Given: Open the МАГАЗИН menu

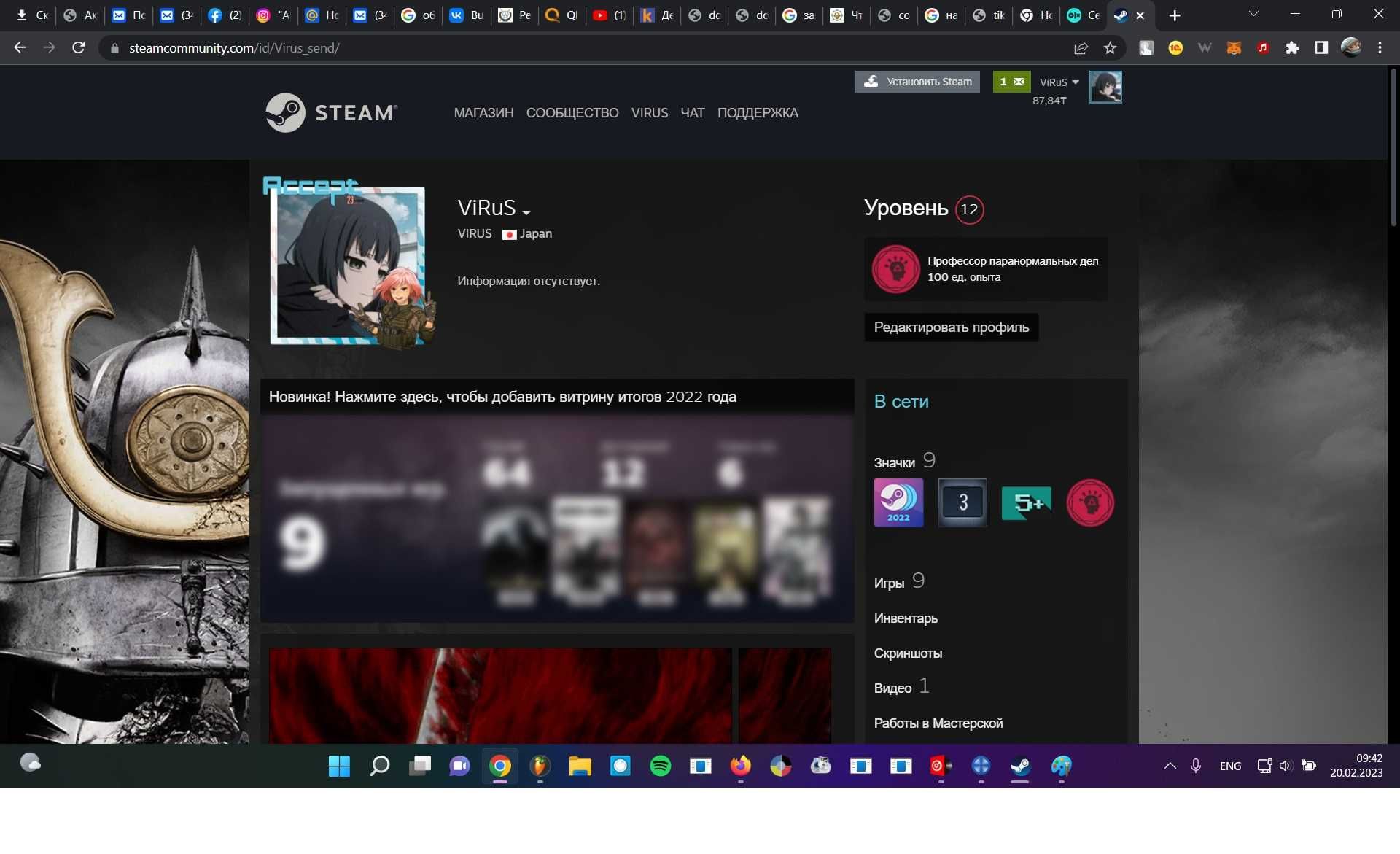Looking at the screenshot, I should tap(483, 113).
